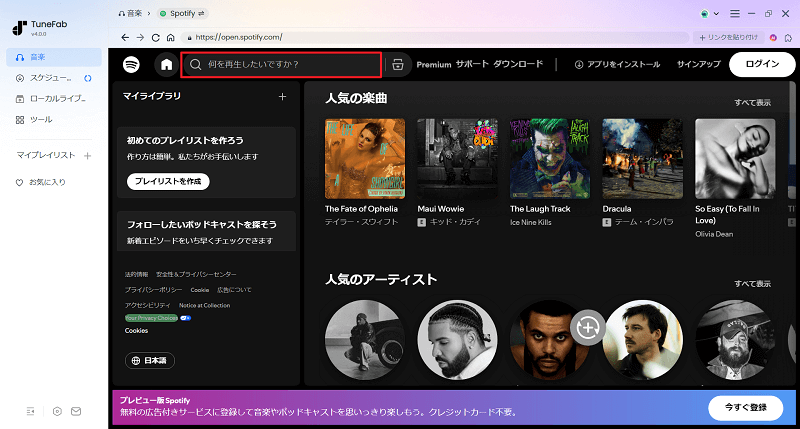Image resolution: width=800 pixels, height=429 pixels.
Task: Click Olivia Dean artist name
Action: pyautogui.click(x=714, y=234)
